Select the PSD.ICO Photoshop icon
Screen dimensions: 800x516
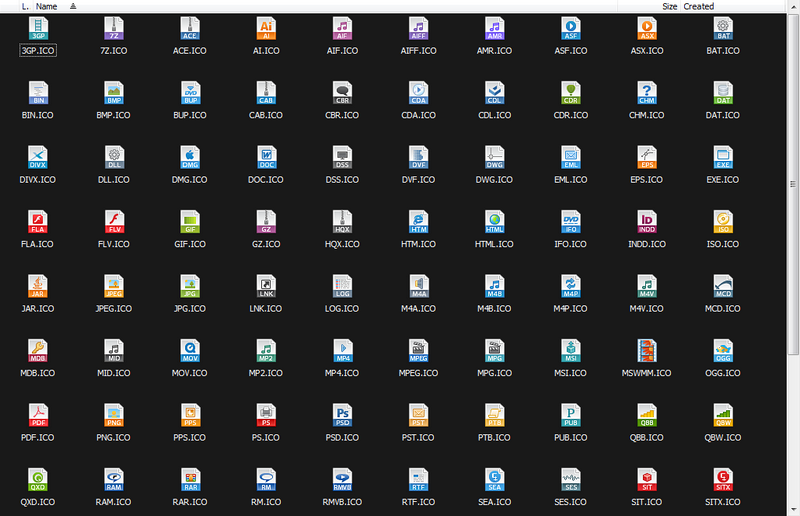[x=342, y=415]
